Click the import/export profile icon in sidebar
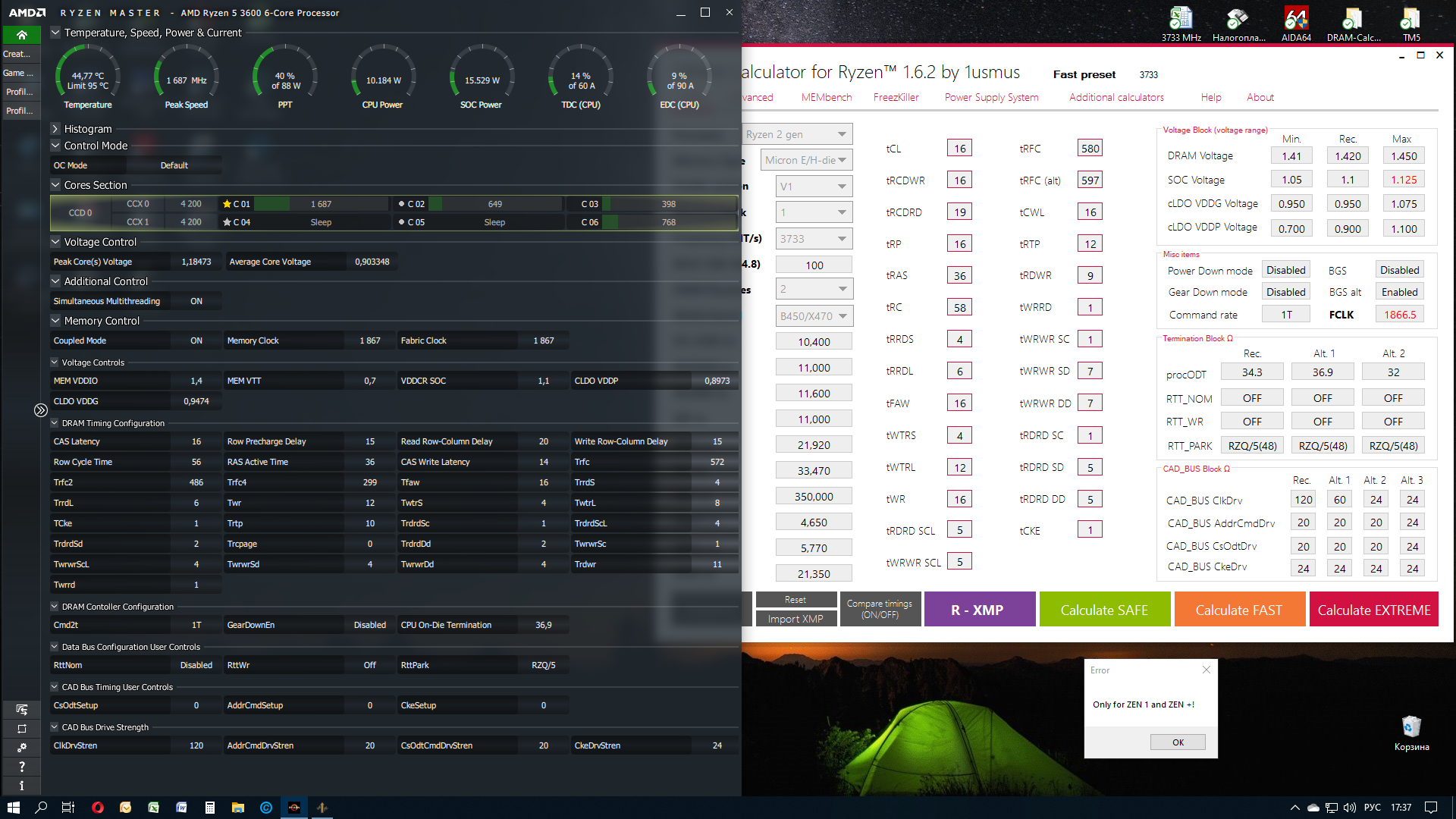 tap(21, 710)
